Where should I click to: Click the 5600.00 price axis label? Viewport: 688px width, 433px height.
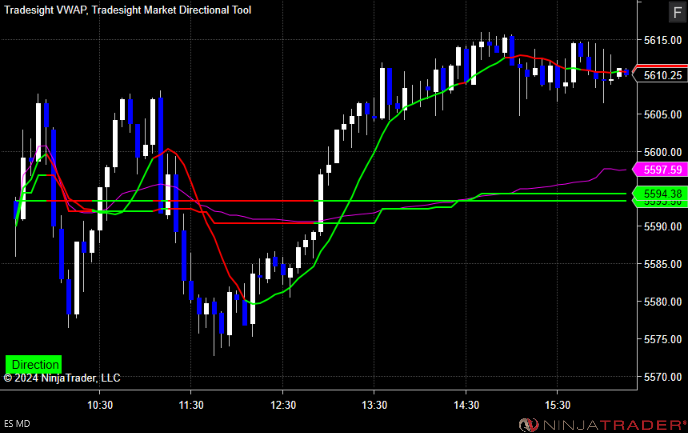click(x=663, y=152)
